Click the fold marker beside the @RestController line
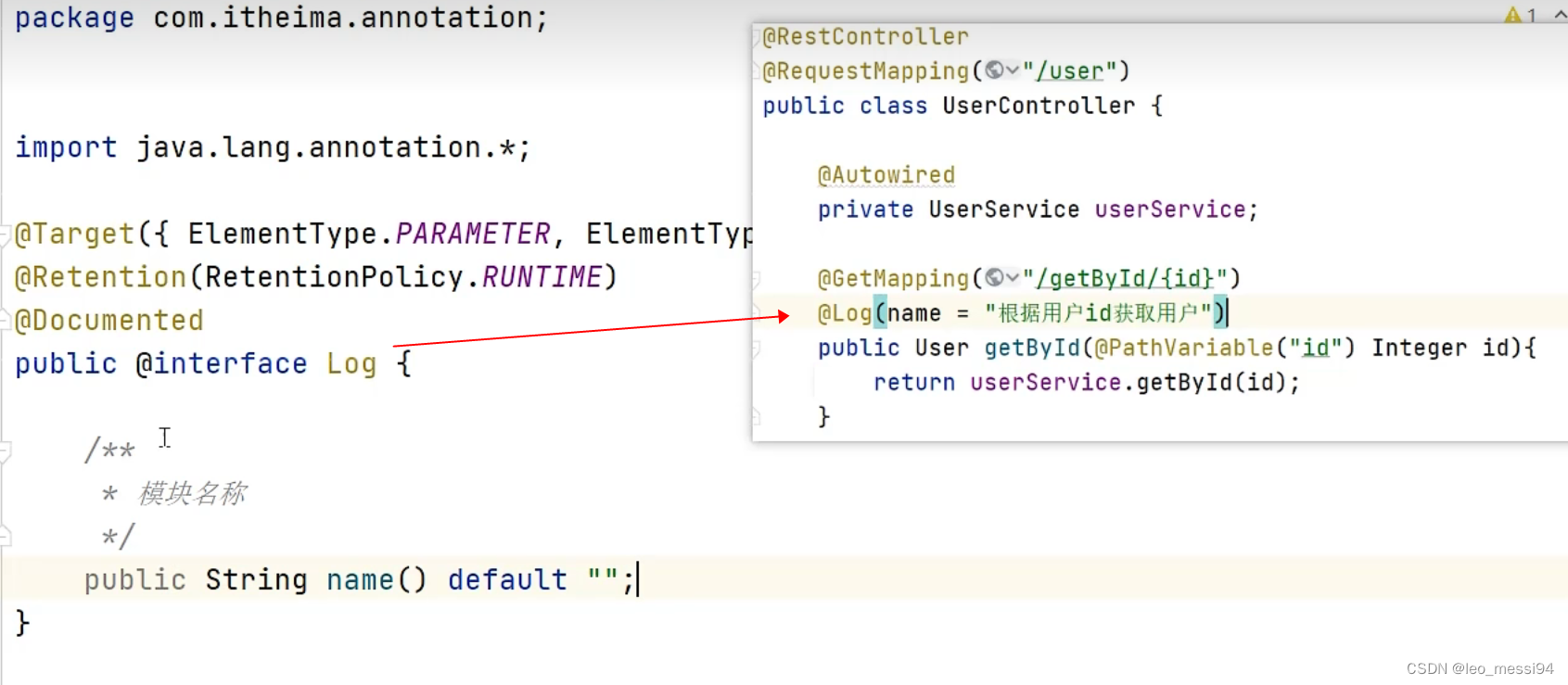The image size is (1568, 685). click(756, 38)
